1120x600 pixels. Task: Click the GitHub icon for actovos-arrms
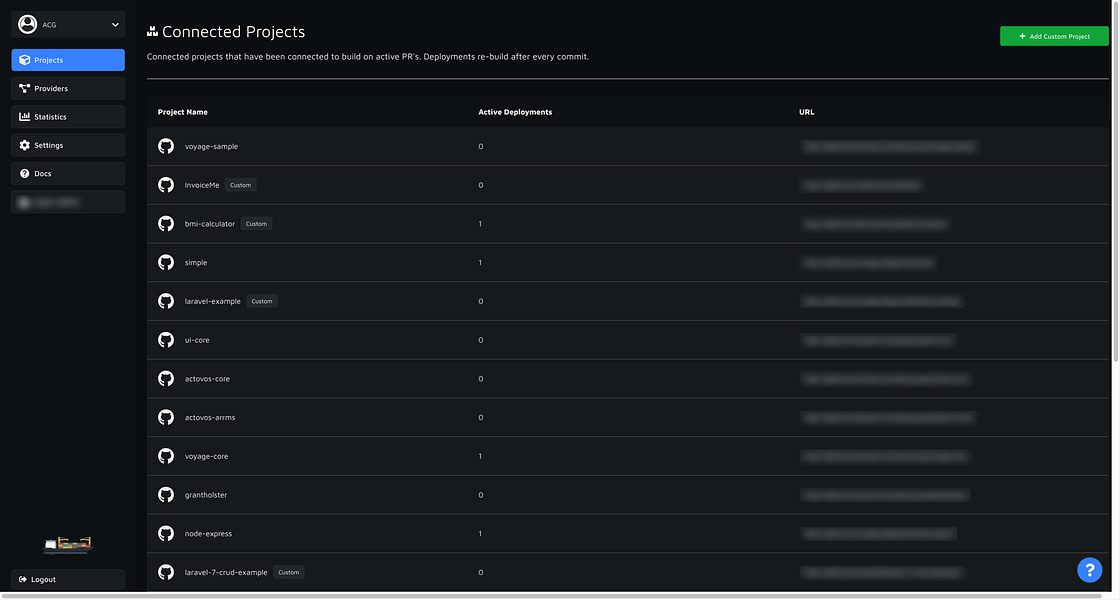pyautogui.click(x=166, y=417)
